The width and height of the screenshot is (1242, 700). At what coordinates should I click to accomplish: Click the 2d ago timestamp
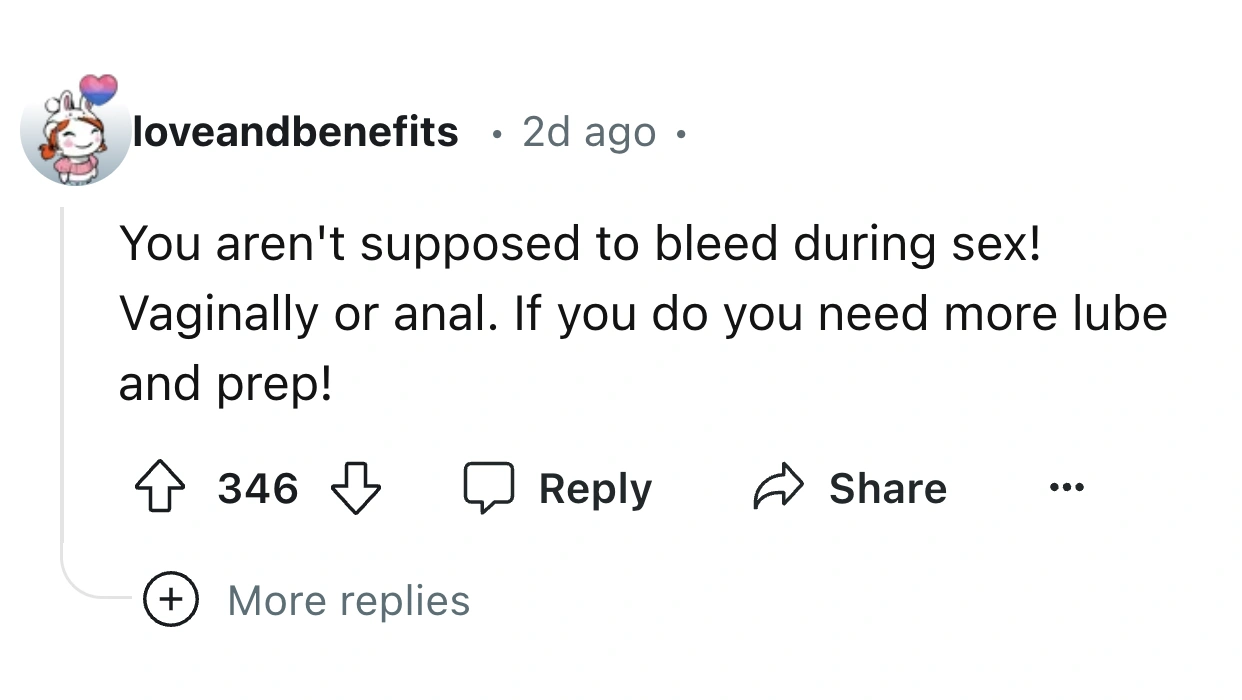(x=588, y=131)
